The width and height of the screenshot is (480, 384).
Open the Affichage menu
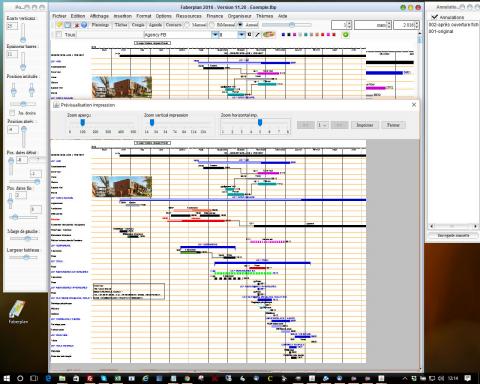tap(99, 16)
